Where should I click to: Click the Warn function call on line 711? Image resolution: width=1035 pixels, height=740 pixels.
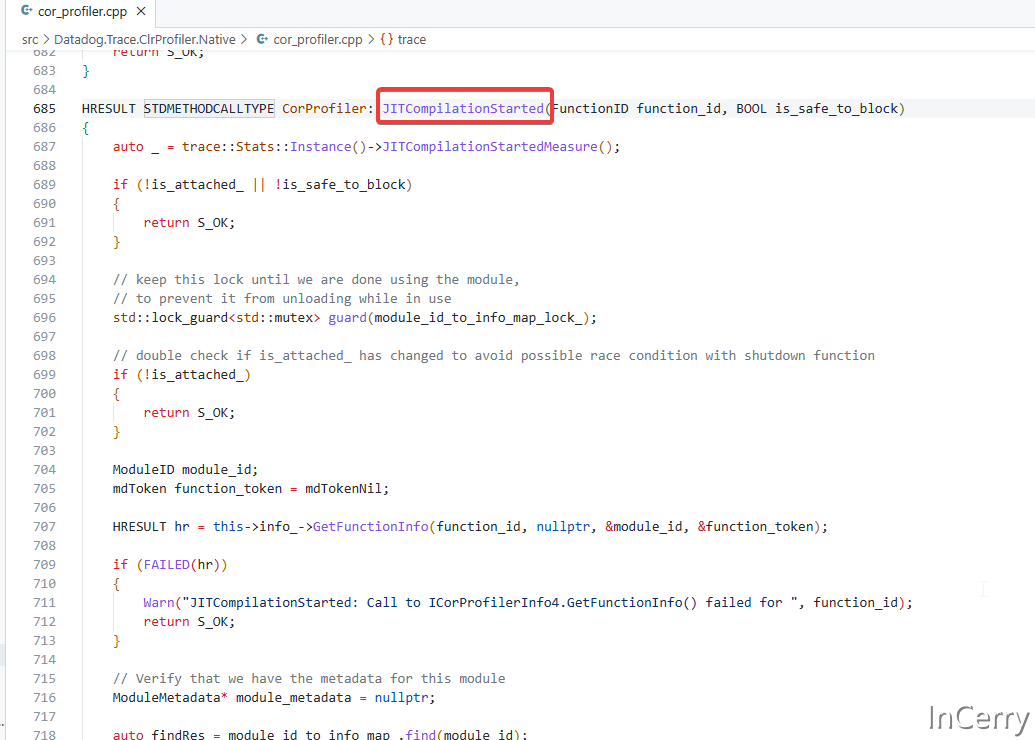[159, 602]
